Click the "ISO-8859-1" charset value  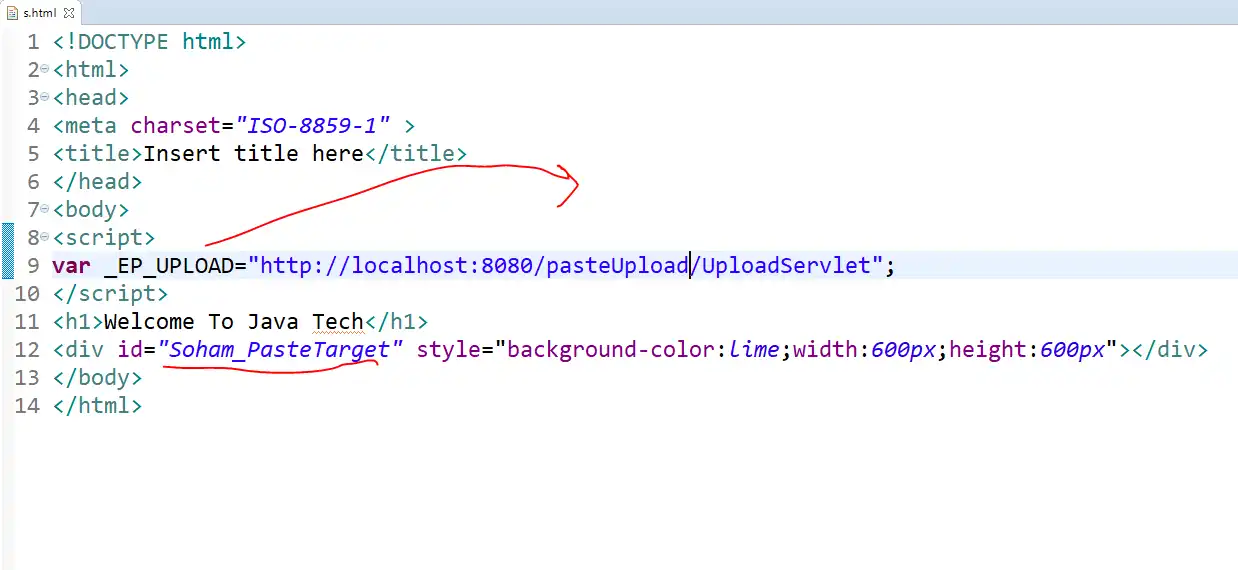(x=312, y=126)
